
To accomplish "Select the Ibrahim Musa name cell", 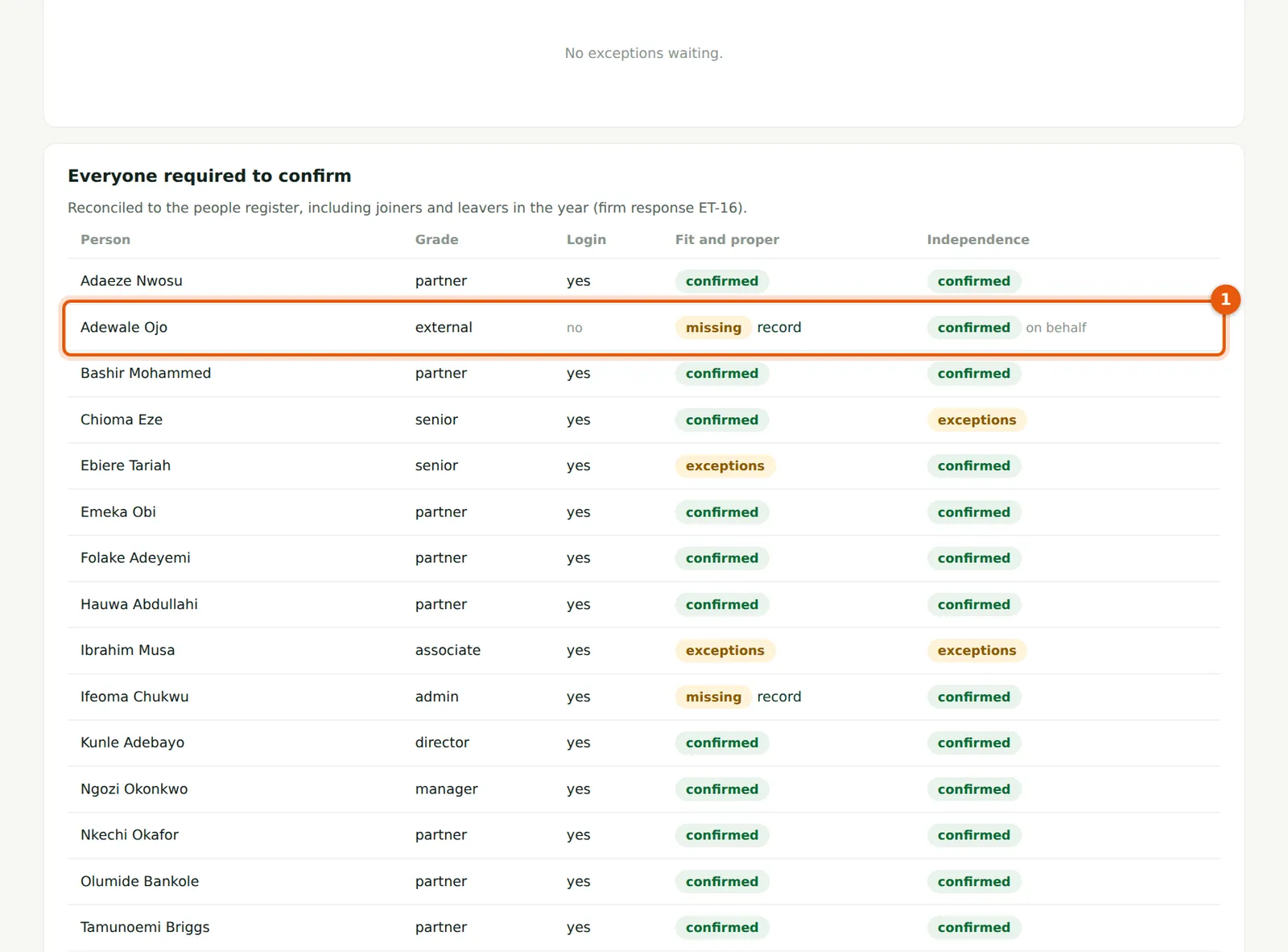I will click(127, 650).
